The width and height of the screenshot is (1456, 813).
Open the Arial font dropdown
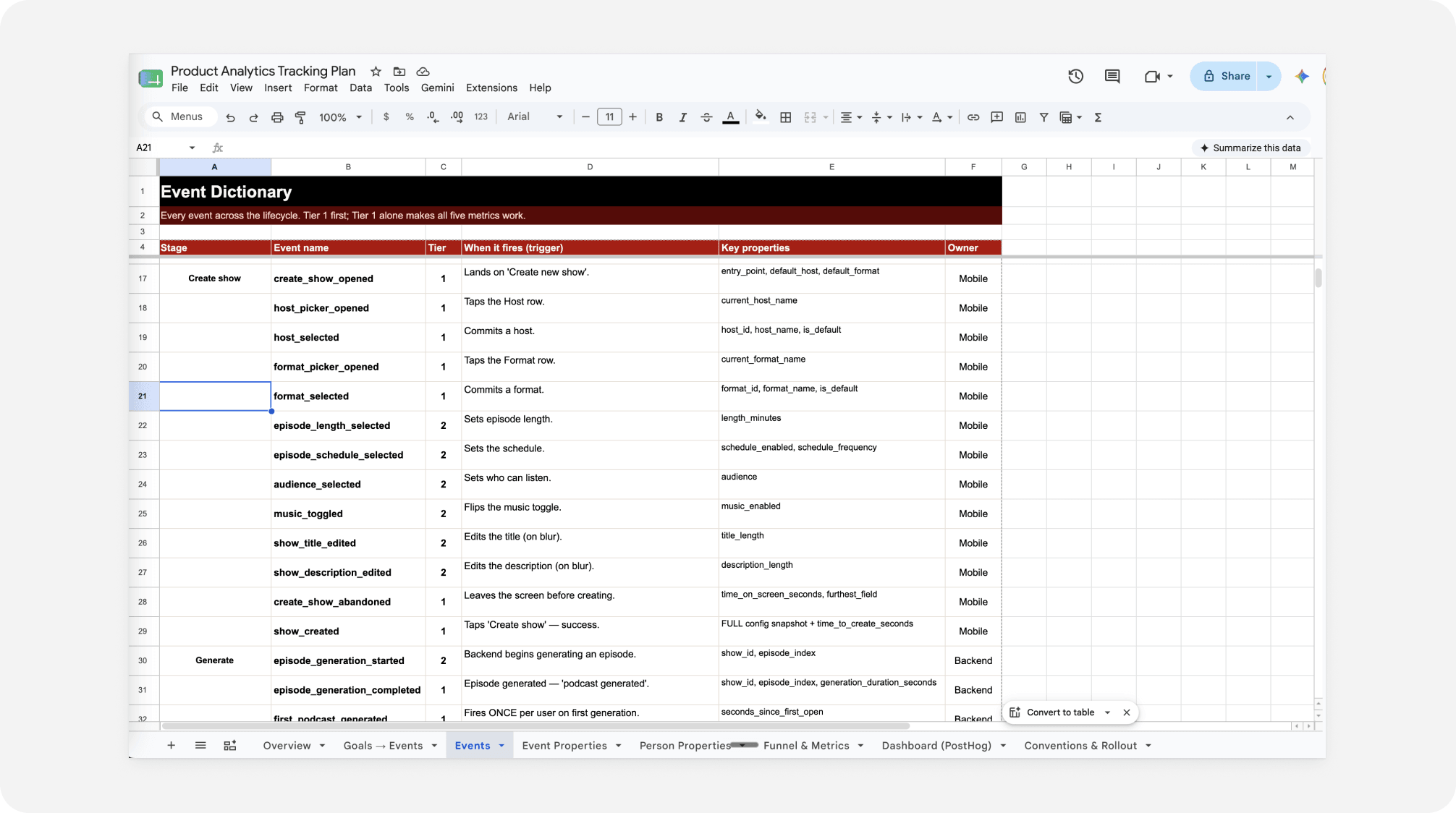tap(535, 117)
